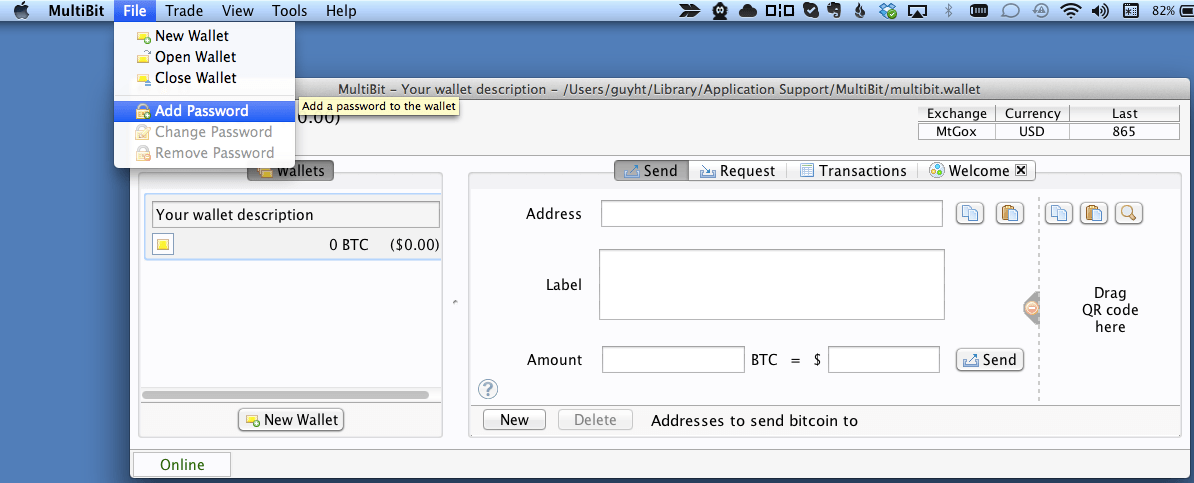Click the cloud icon in the menu bar
This screenshot has height=483, width=1194.
[748, 11]
